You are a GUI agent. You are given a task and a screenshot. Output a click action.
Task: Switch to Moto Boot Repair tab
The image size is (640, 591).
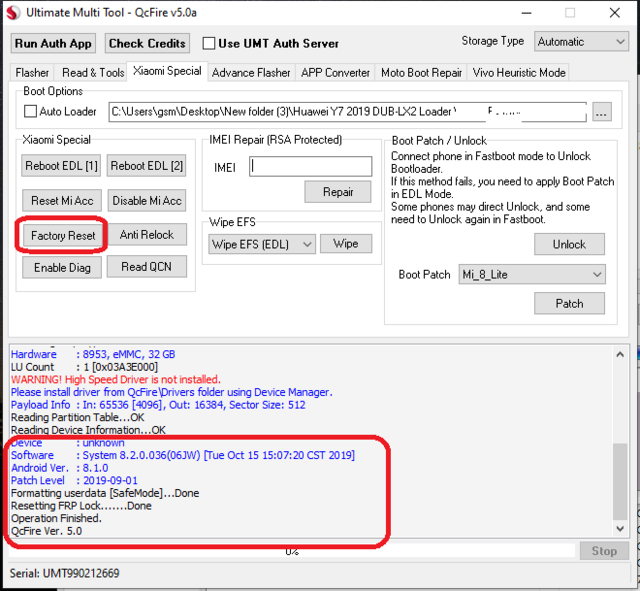tap(421, 73)
